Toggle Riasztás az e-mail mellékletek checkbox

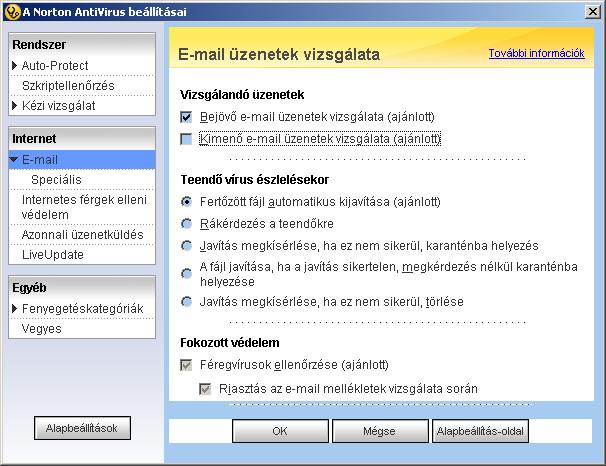click(x=205, y=388)
